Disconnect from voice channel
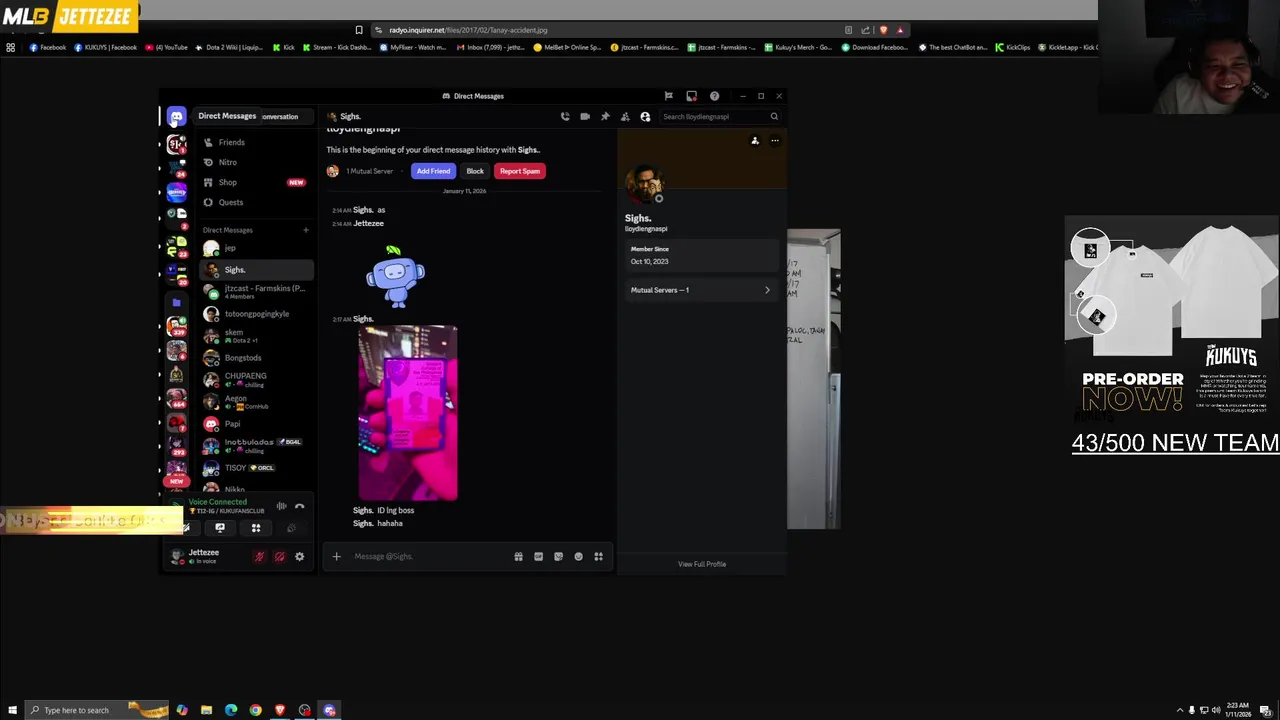 pos(299,507)
